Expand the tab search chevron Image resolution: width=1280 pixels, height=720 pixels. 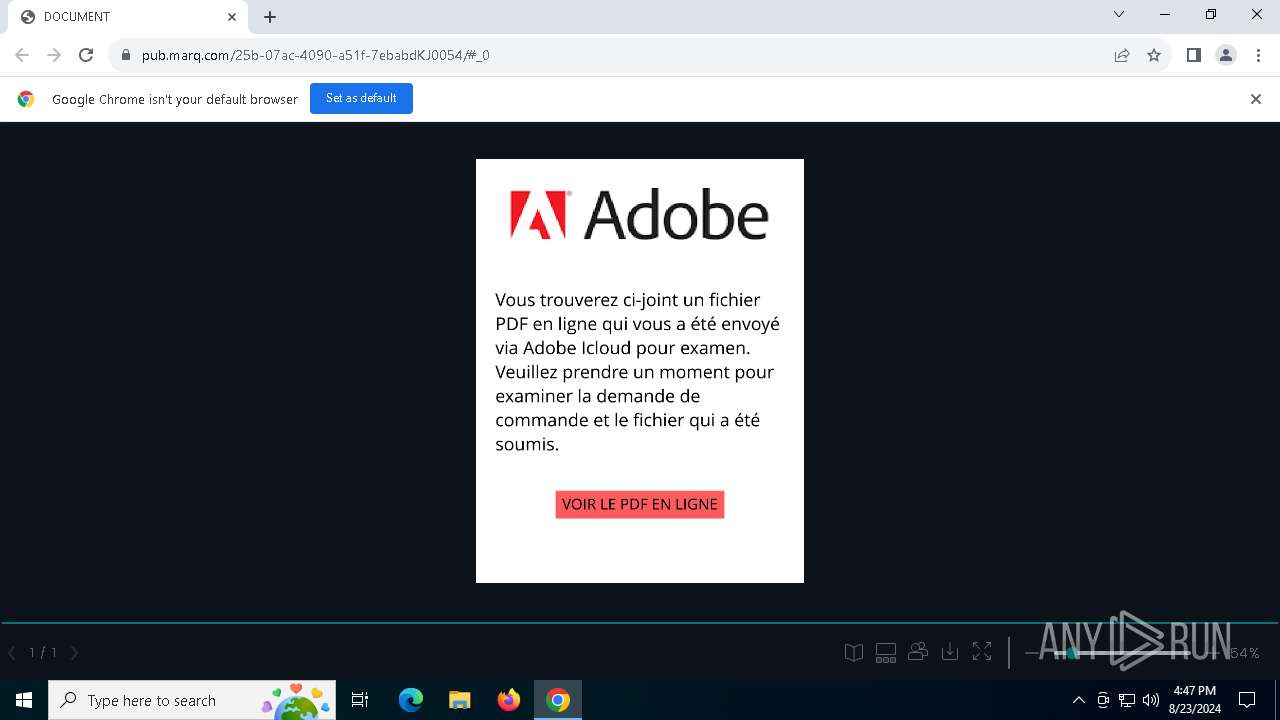coord(1119,15)
